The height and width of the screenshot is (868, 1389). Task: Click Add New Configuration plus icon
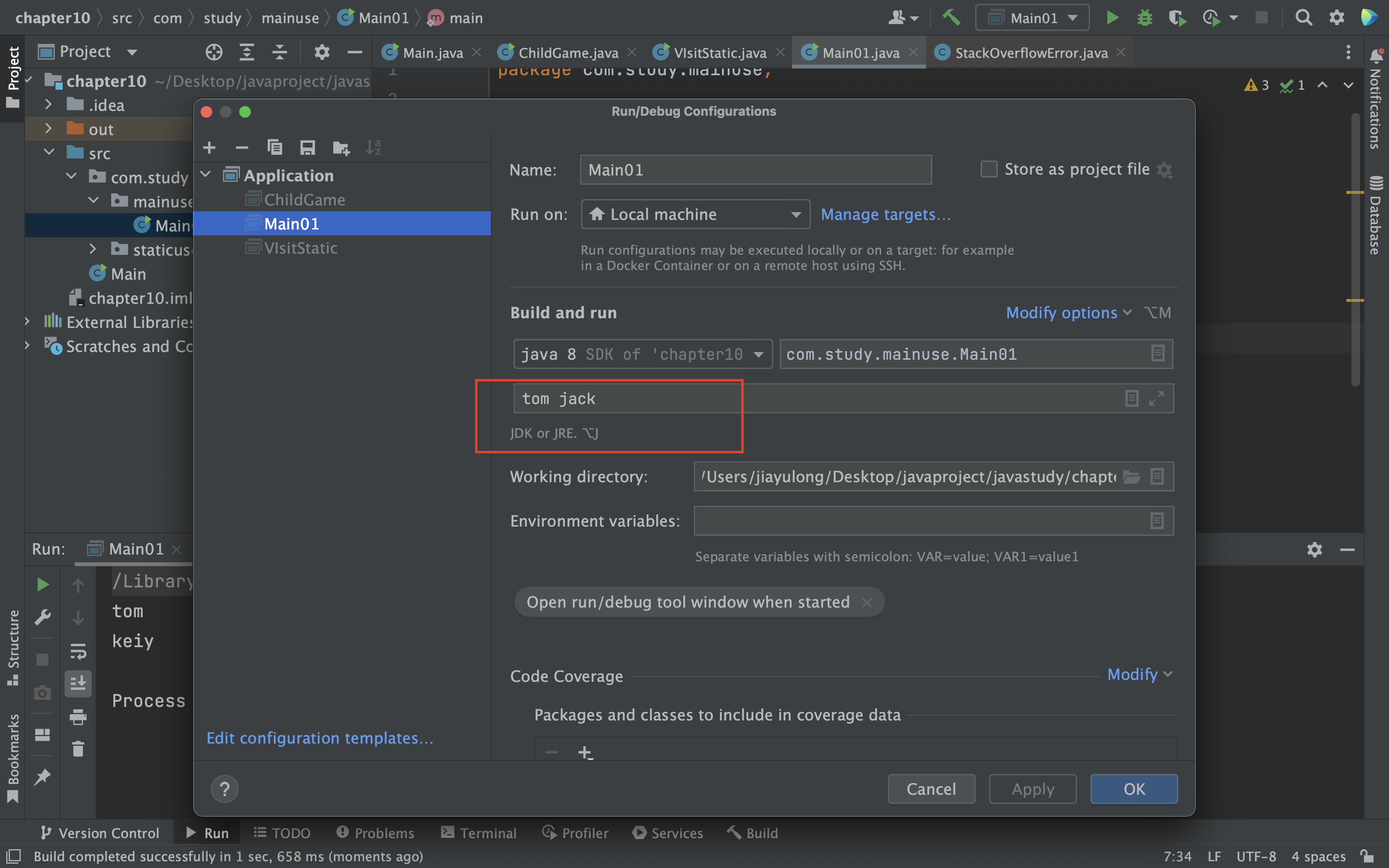[209, 148]
